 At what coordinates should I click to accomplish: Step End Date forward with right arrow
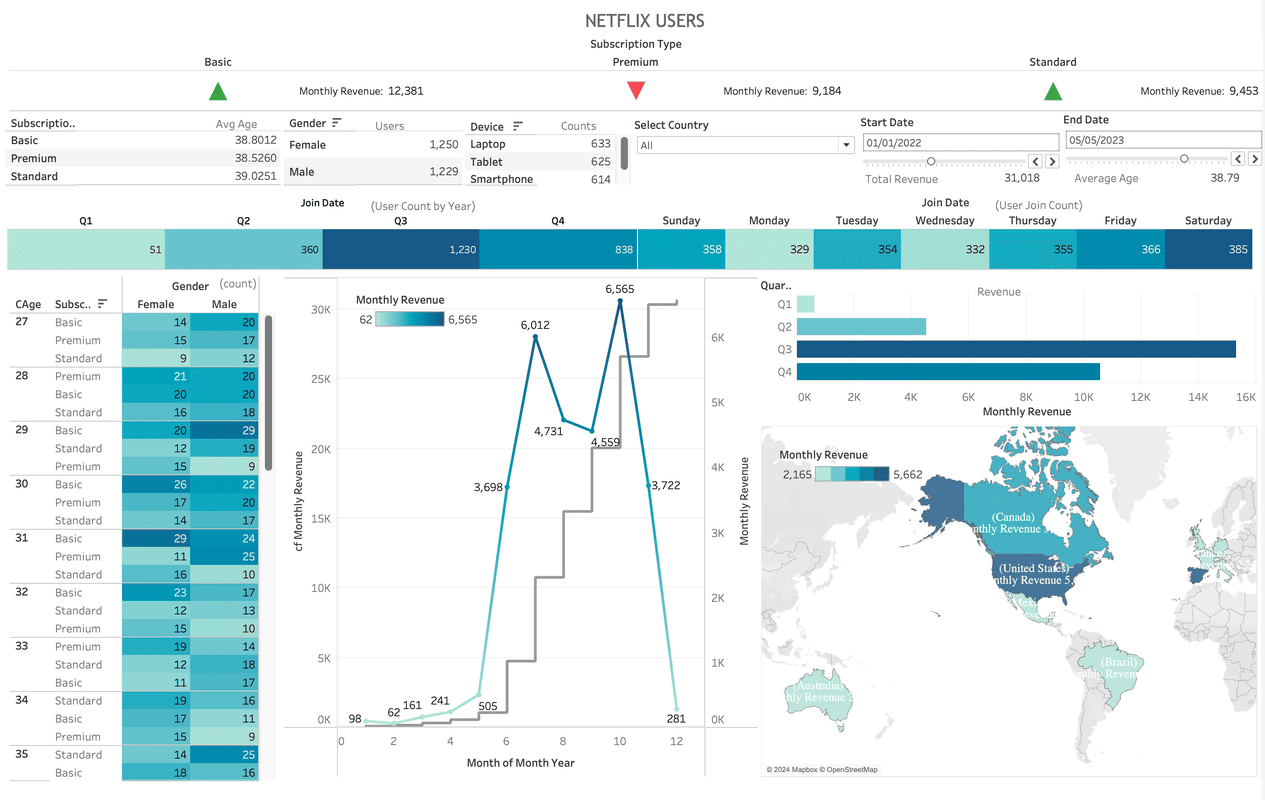(x=1255, y=158)
